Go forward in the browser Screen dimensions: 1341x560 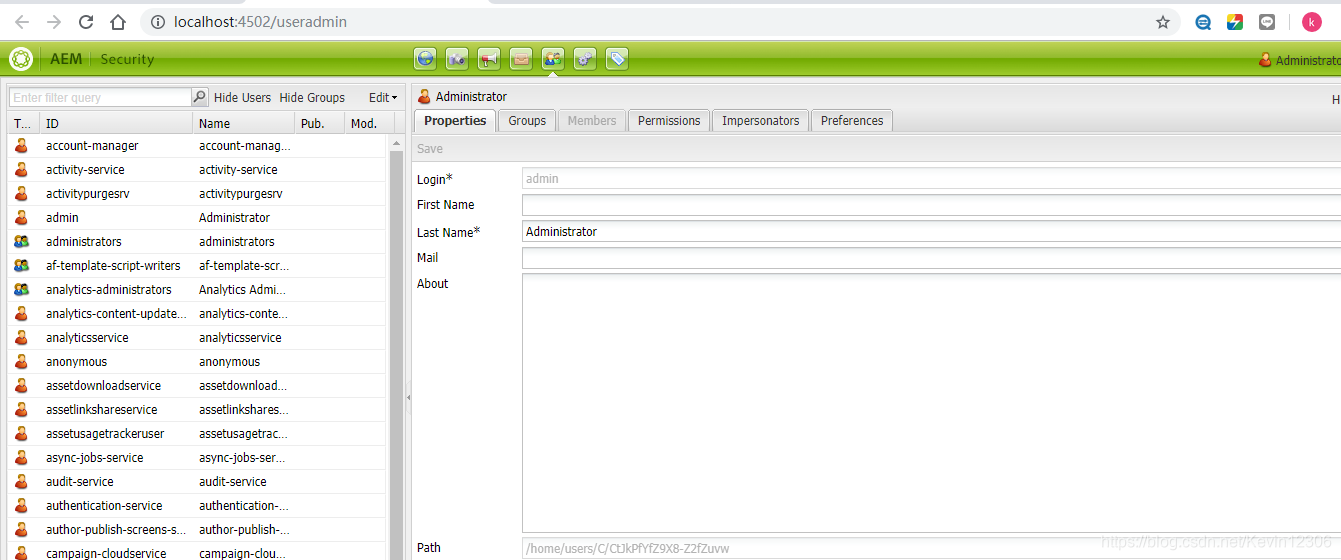tap(54, 22)
